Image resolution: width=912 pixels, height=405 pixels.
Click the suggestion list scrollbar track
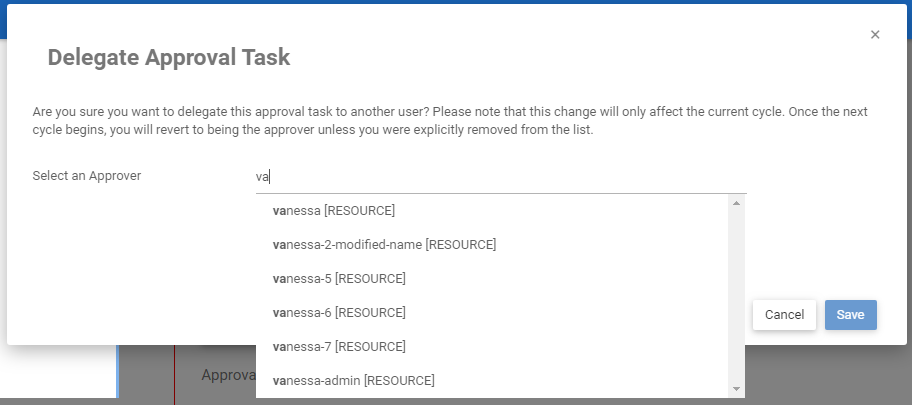point(737,300)
